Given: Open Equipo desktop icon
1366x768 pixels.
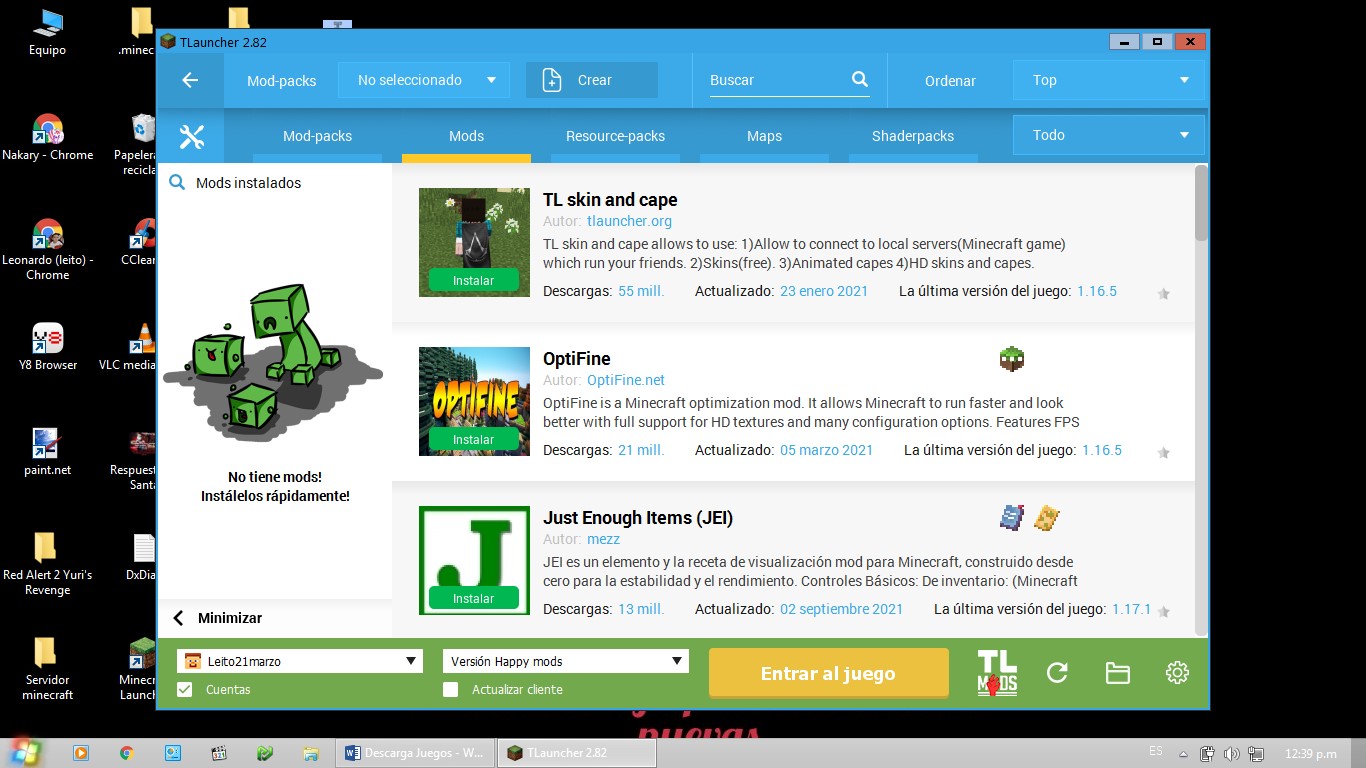Looking at the screenshot, I should click(47, 33).
